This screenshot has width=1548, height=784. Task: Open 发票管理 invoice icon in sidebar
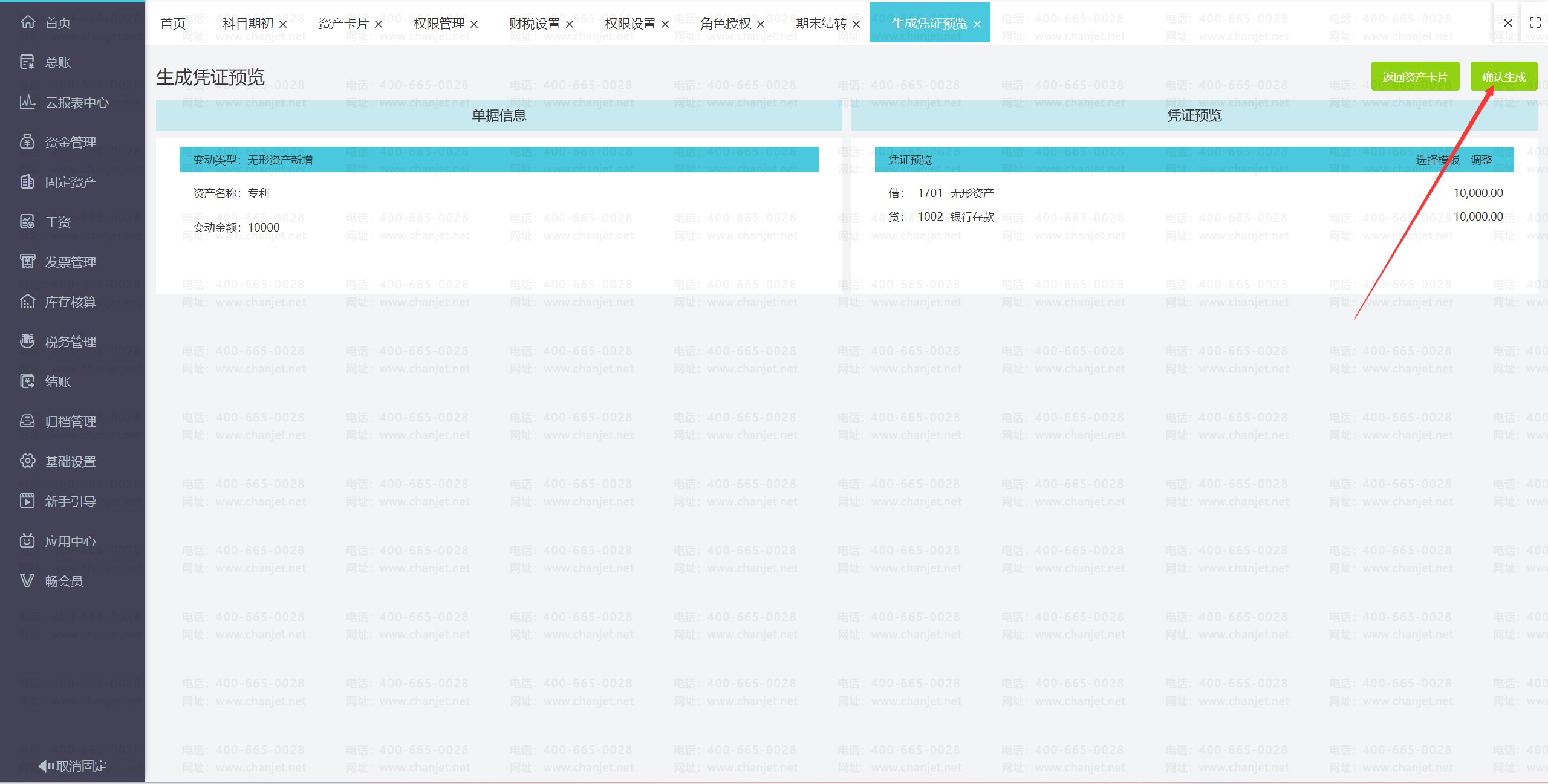[27, 262]
